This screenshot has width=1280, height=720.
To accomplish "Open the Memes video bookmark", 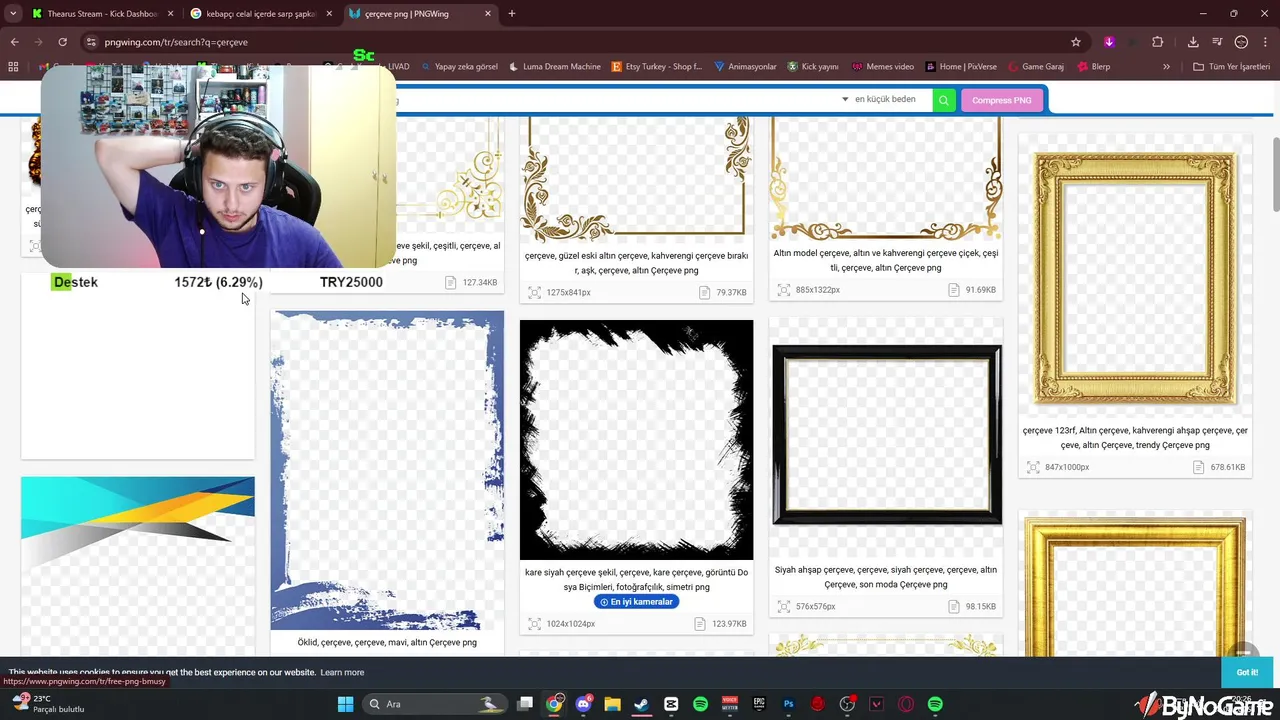I will coord(883,67).
